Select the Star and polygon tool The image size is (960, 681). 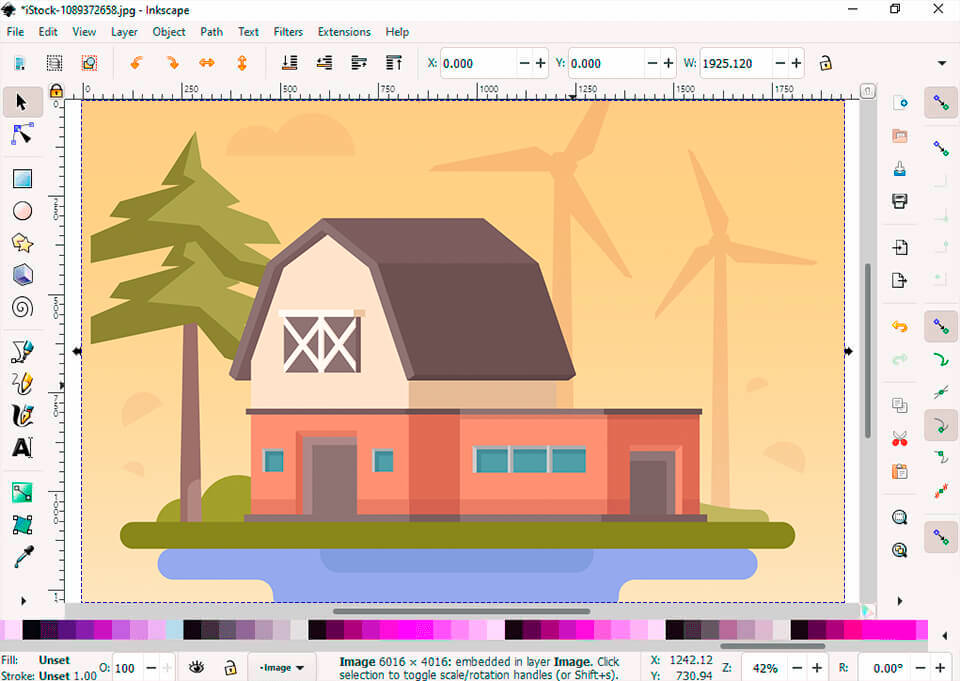(x=22, y=242)
